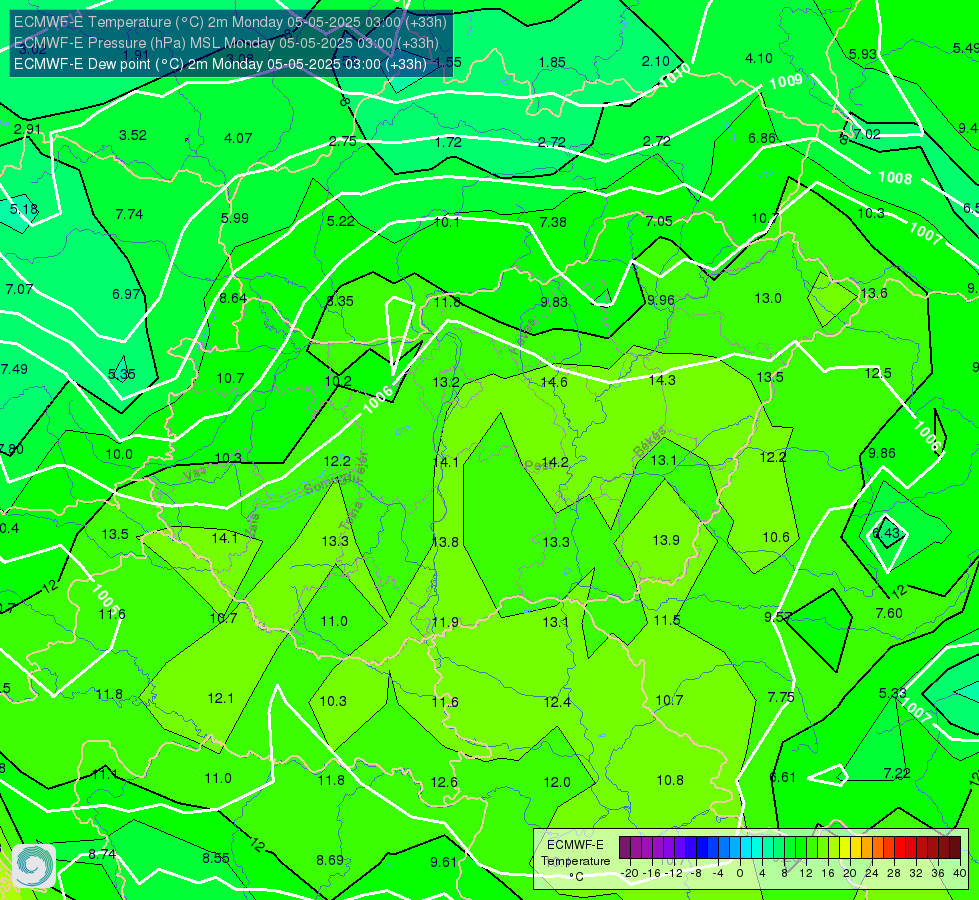Click the 8.64 temperature value
The width and height of the screenshot is (979, 900).
233,299
